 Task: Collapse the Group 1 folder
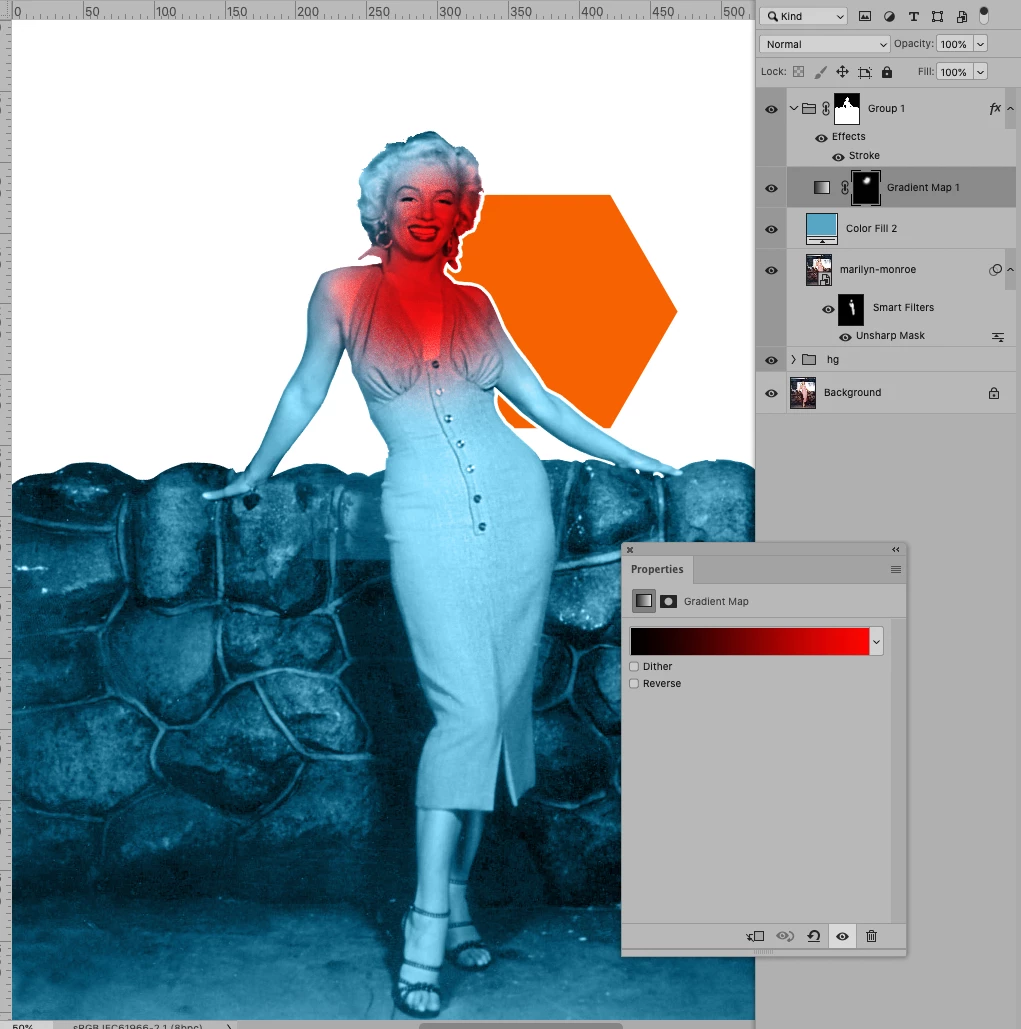pos(793,108)
